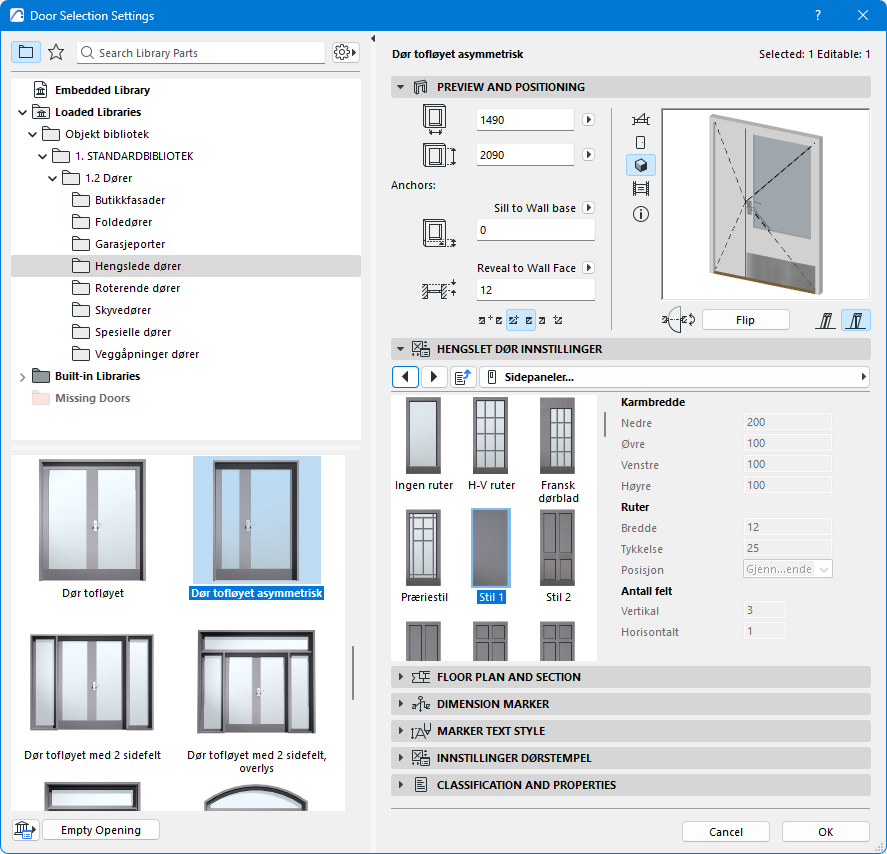Show preview picture filmstrip icon

640,188
